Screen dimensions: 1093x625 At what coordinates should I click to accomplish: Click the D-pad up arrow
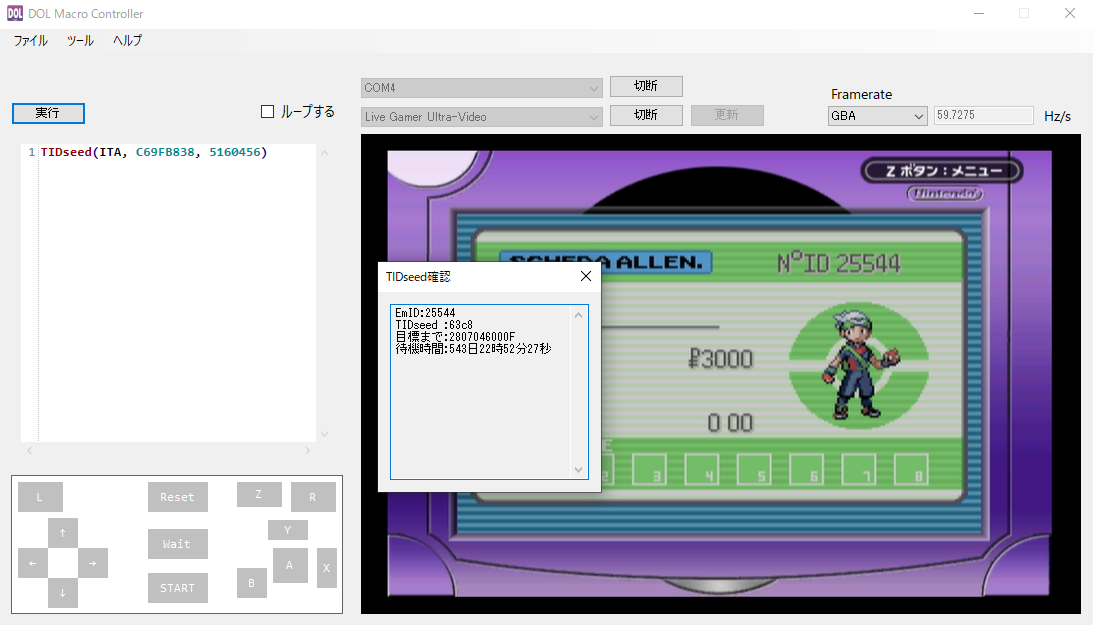(x=63, y=533)
